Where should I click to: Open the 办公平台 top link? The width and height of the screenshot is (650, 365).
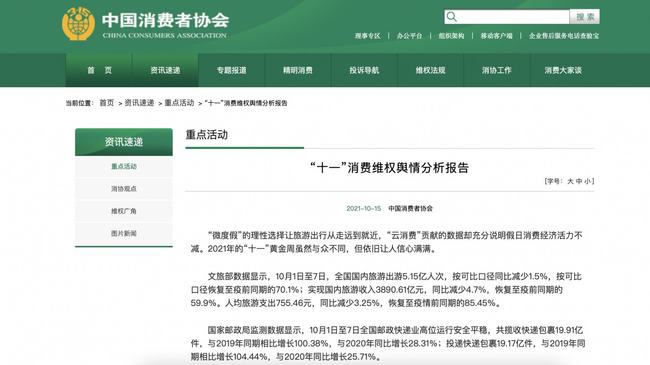pos(409,36)
